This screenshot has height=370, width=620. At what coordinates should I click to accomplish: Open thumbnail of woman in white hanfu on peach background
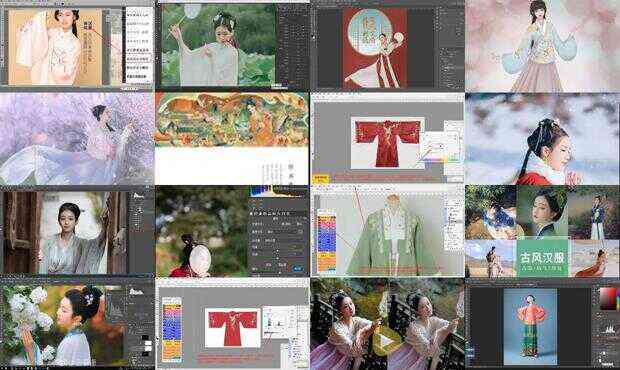77,46
